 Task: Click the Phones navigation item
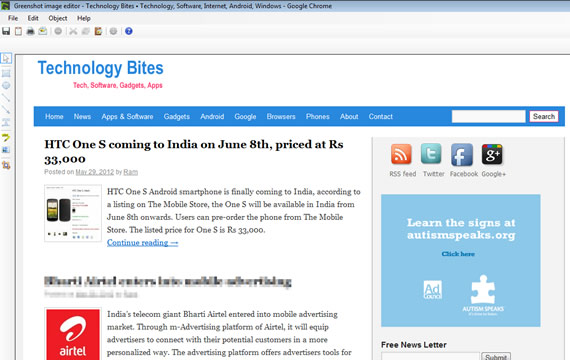(x=317, y=116)
